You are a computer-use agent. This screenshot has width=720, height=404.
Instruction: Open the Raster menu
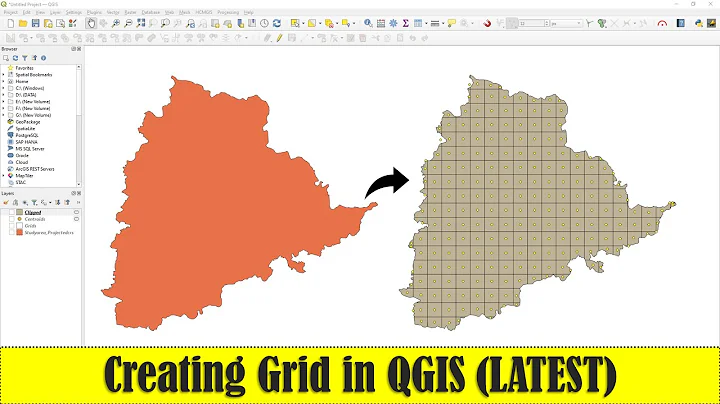[x=130, y=12]
